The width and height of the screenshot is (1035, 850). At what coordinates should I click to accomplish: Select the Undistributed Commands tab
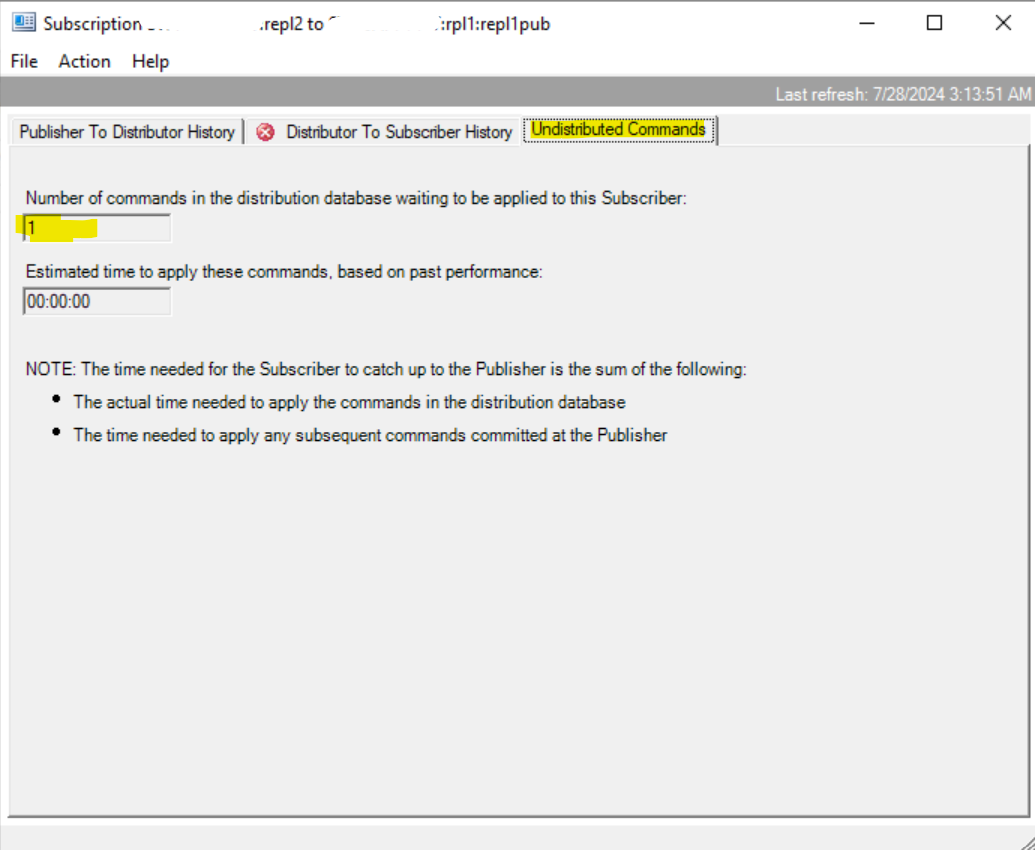point(618,130)
